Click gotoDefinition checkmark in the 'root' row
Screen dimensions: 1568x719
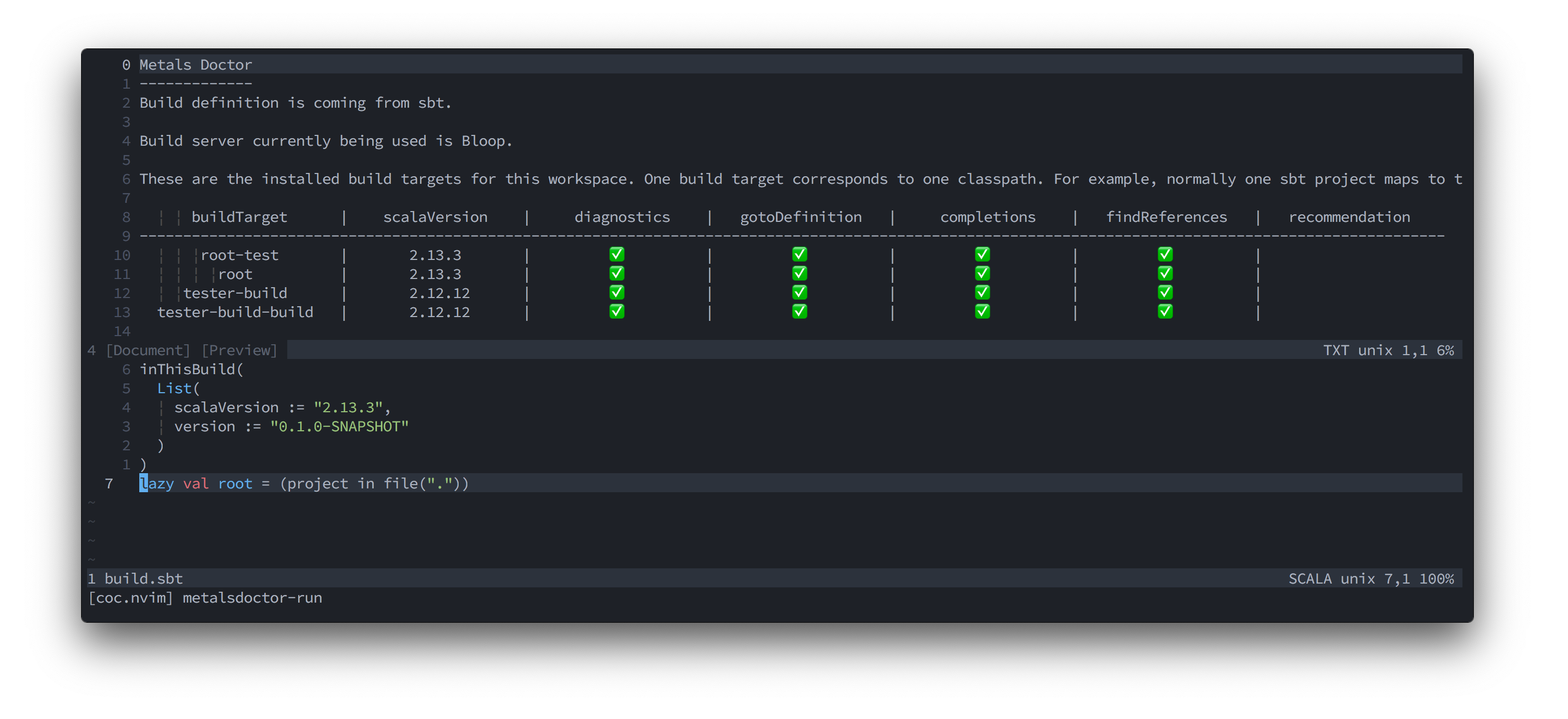799,273
